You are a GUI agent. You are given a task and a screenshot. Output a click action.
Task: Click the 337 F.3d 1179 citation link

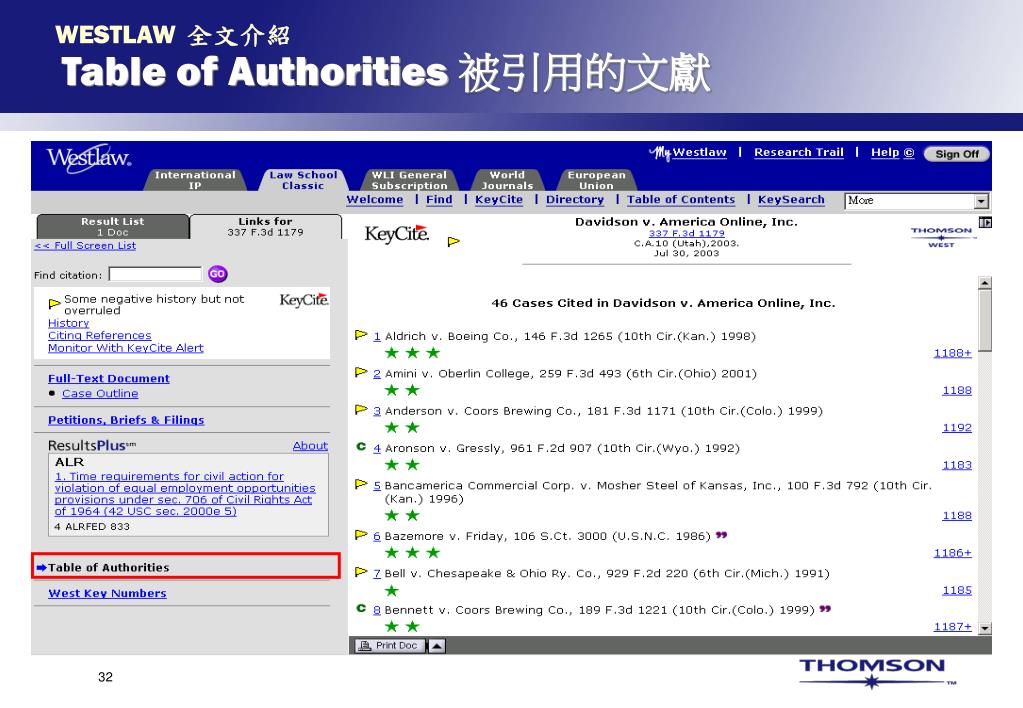pos(686,234)
